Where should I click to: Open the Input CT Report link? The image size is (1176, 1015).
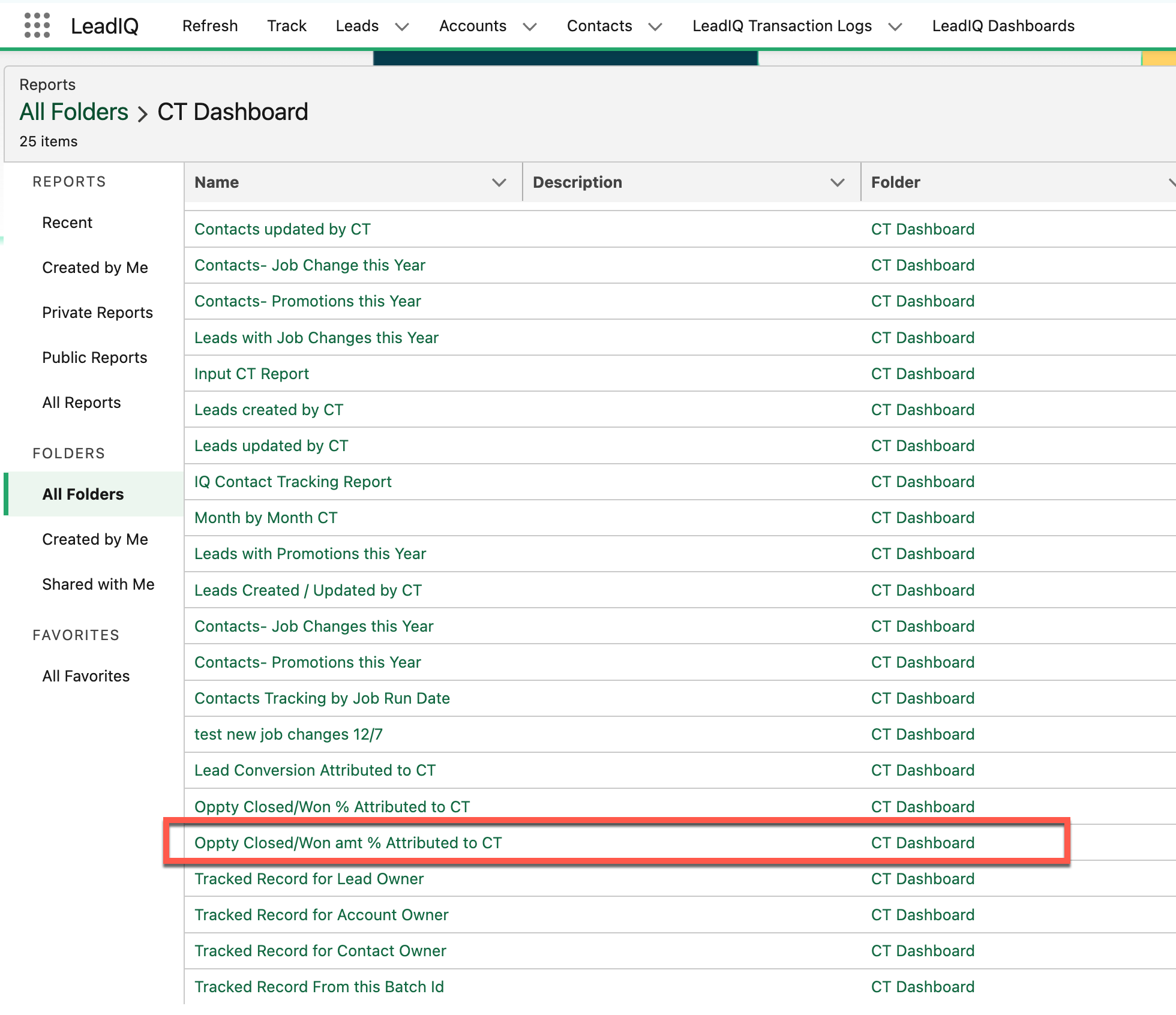coord(251,374)
